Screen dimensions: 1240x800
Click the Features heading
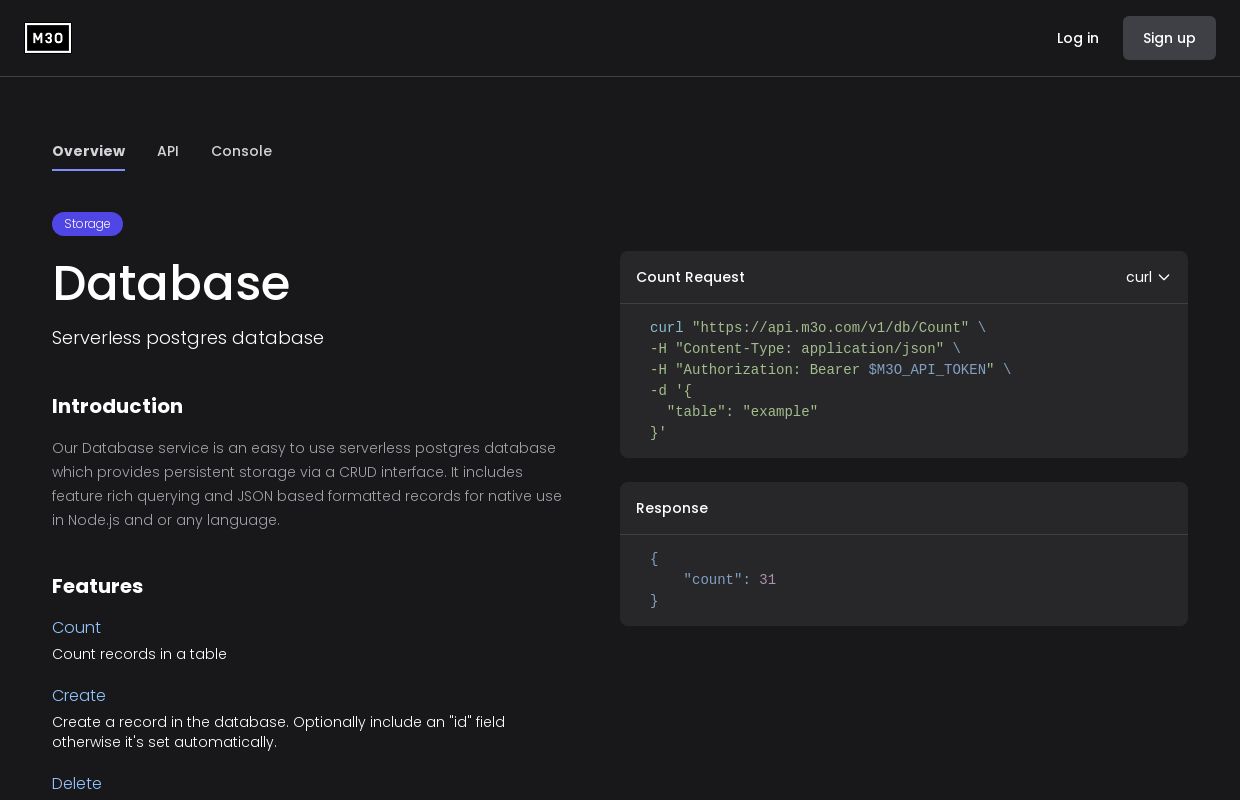coord(97,586)
